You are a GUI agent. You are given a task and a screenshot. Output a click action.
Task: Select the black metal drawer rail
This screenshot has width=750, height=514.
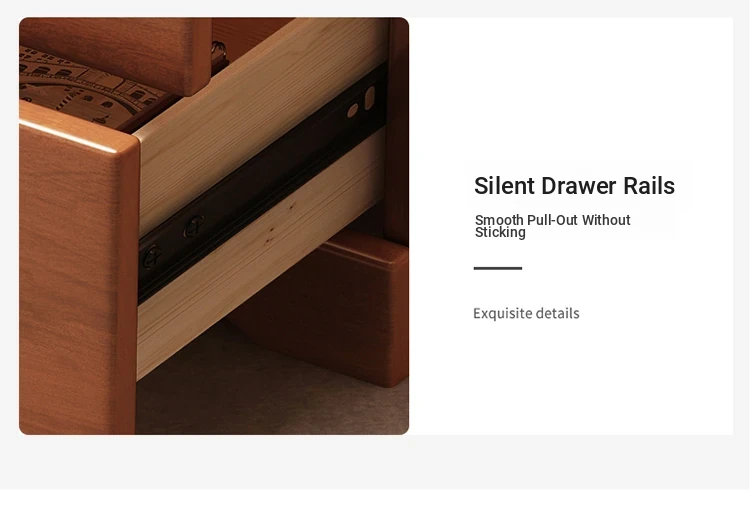point(262,184)
